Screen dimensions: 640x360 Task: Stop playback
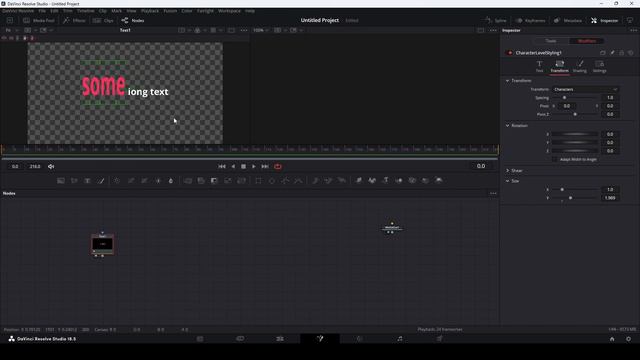point(243,167)
